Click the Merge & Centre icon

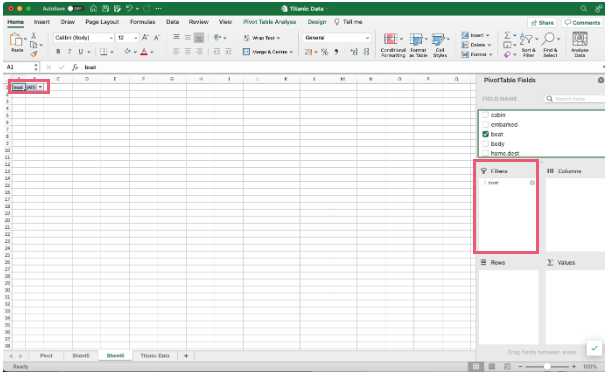tap(246, 52)
